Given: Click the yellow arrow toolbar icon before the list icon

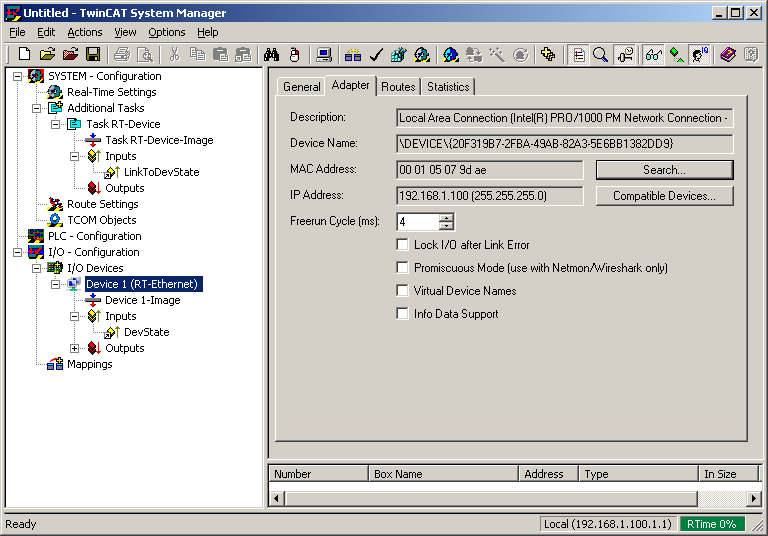Looking at the screenshot, I should (549, 54).
